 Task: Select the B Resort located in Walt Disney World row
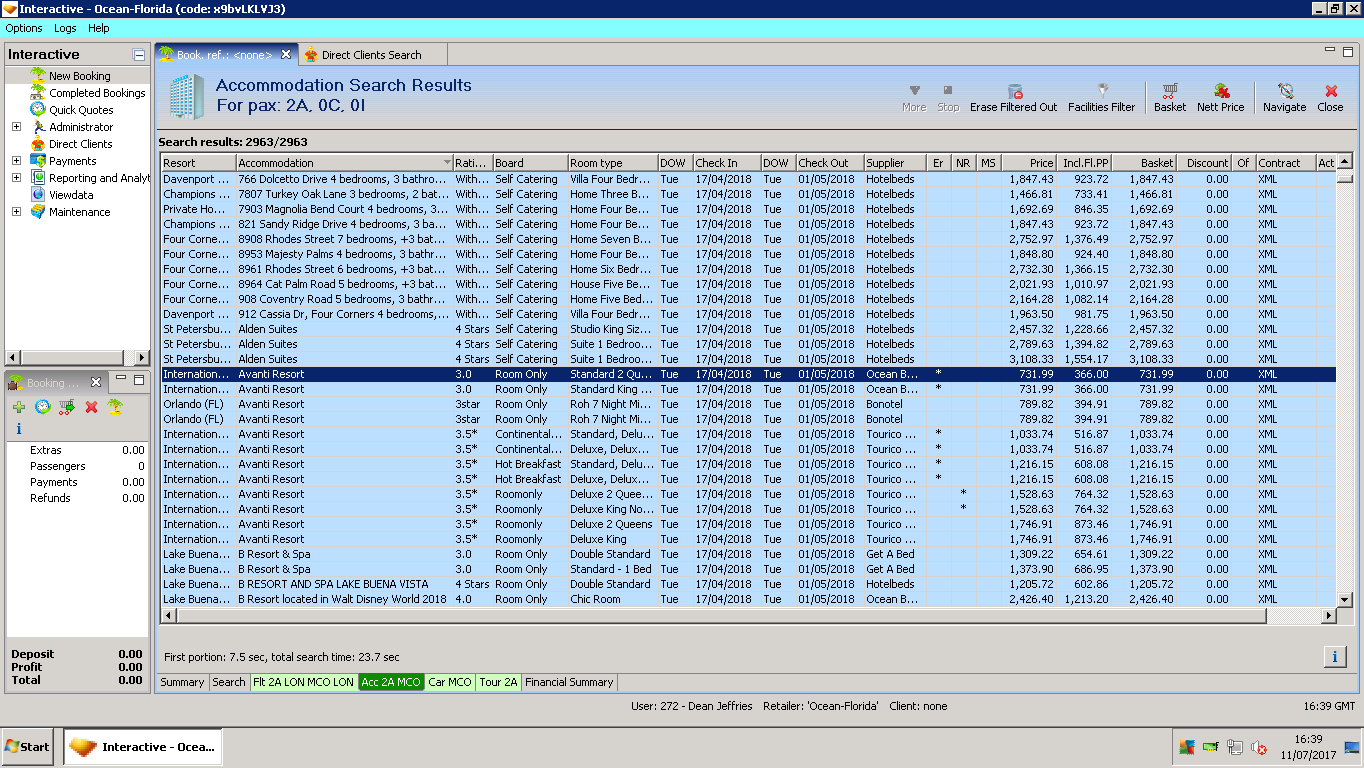pyautogui.click(x=749, y=599)
